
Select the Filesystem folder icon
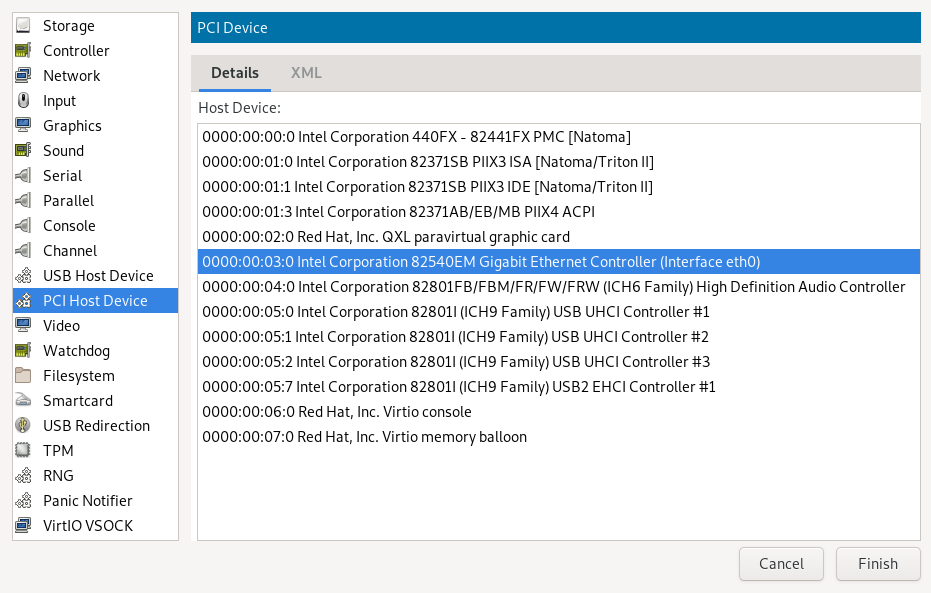(x=24, y=376)
